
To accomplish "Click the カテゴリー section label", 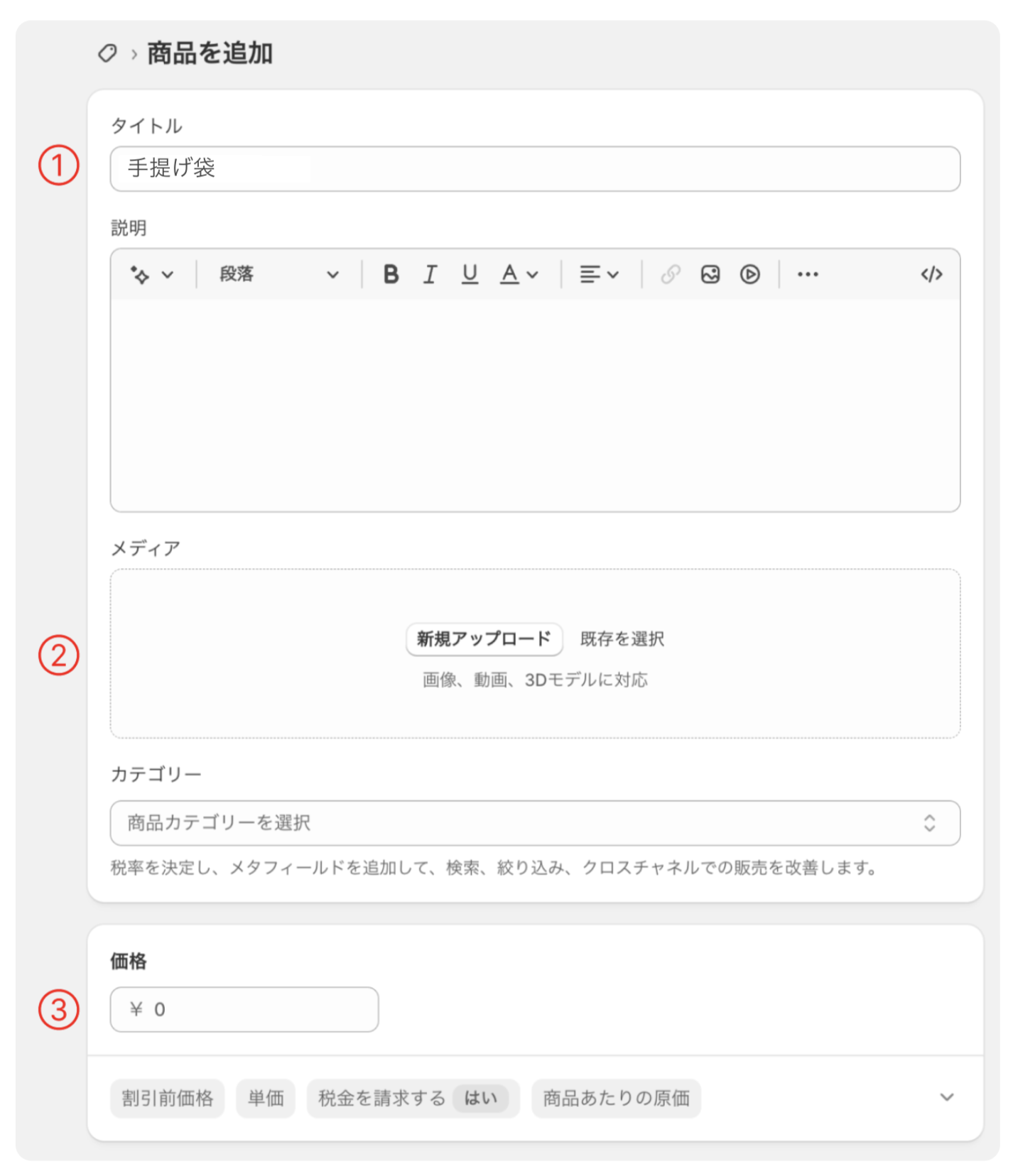I will coord(156,774).
